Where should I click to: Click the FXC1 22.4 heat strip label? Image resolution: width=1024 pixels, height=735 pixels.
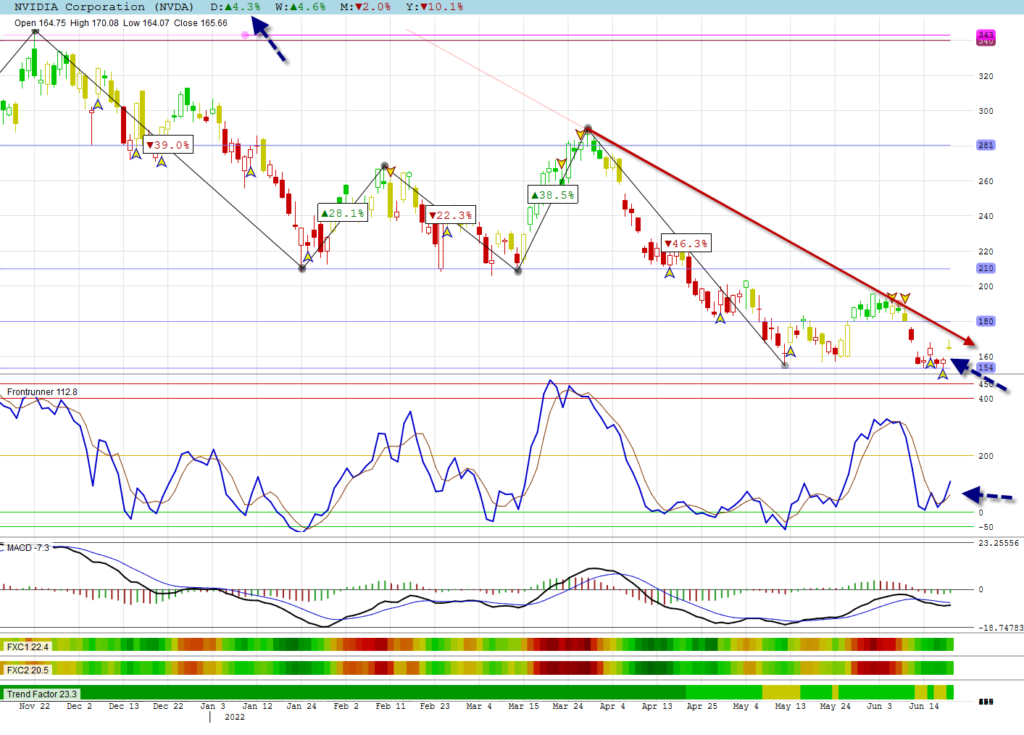point(27,647)
